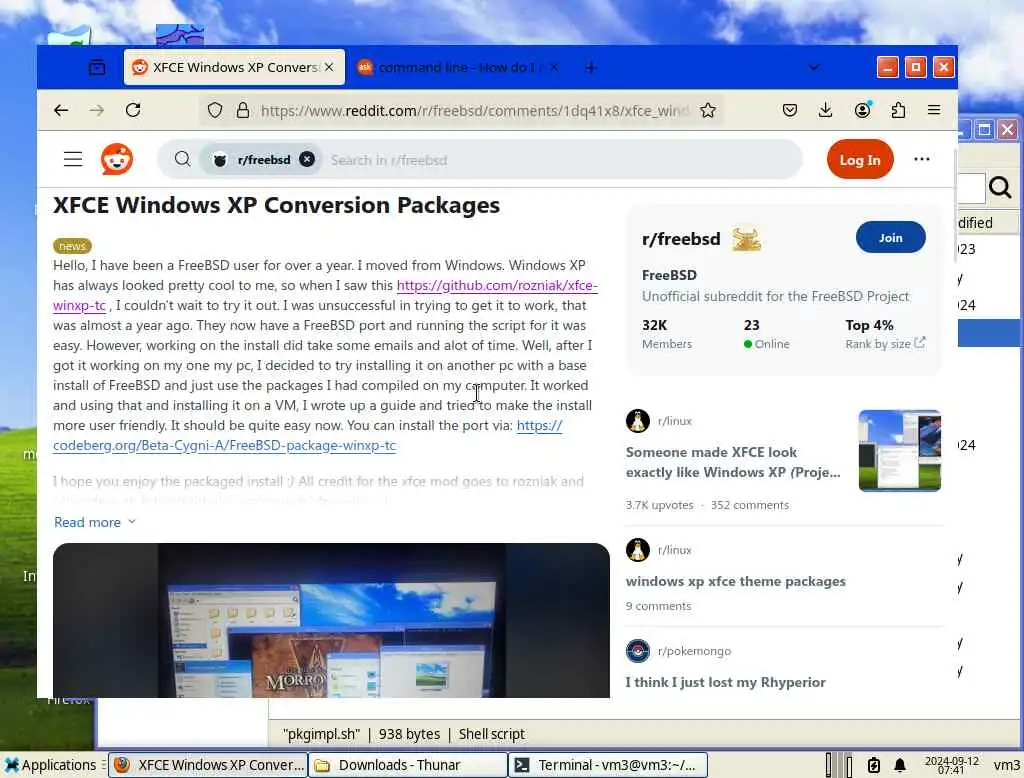The height and width of the screenshot is (778, 1024).
Task: Click the vm3 user menu in panel
Action: 1006,765
